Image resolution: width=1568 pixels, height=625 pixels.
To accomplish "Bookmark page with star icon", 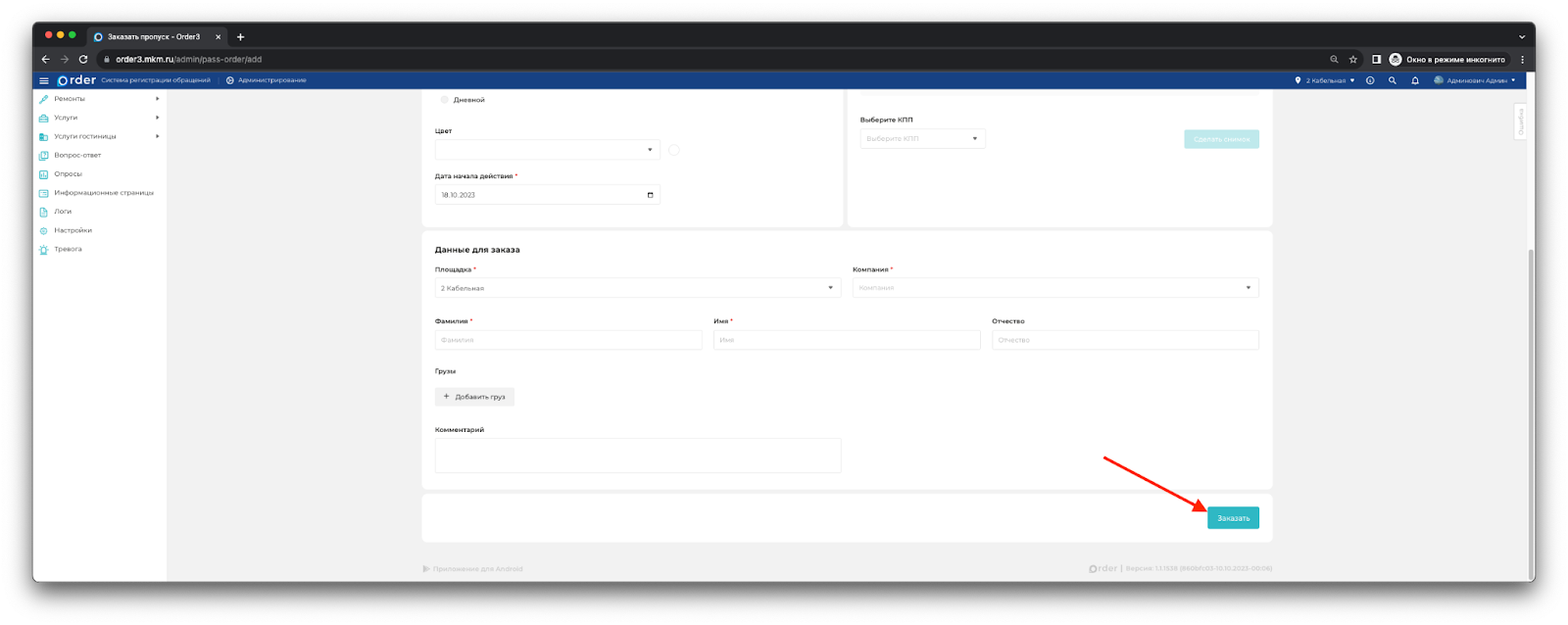I will tap(1352, 60).
